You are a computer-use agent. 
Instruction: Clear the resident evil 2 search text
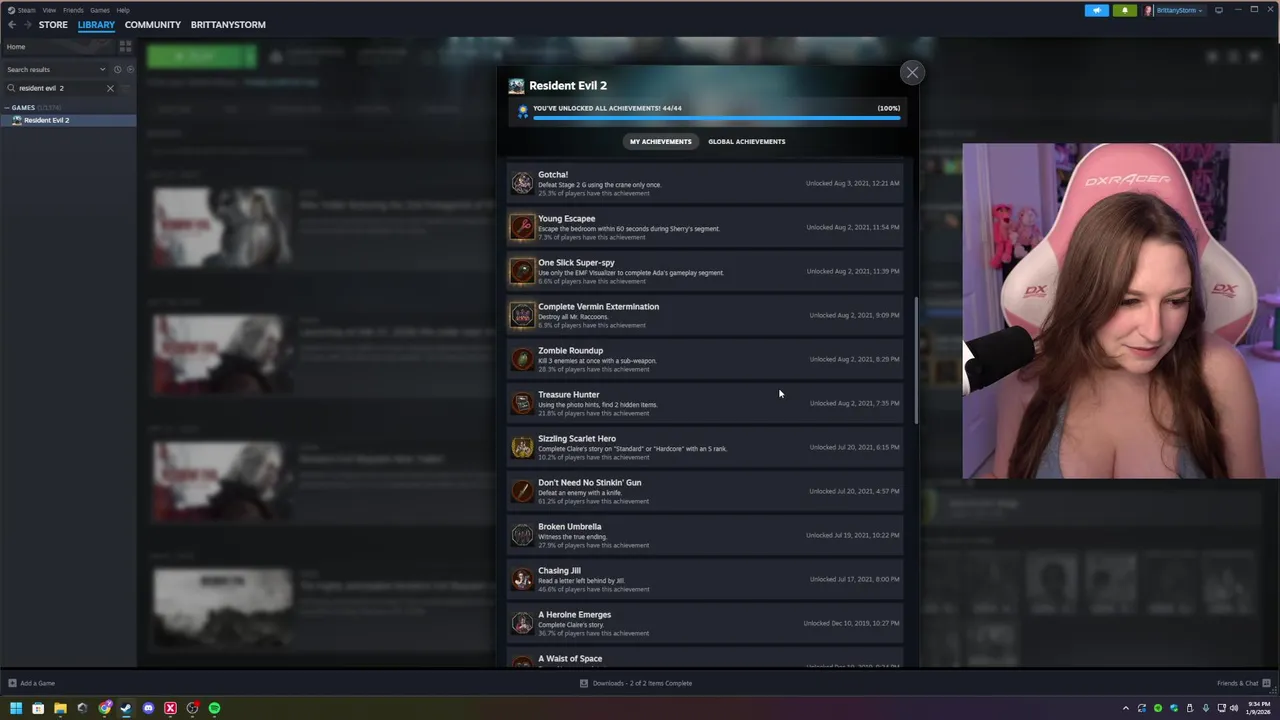pyautogui.click(x=110, y=88)
